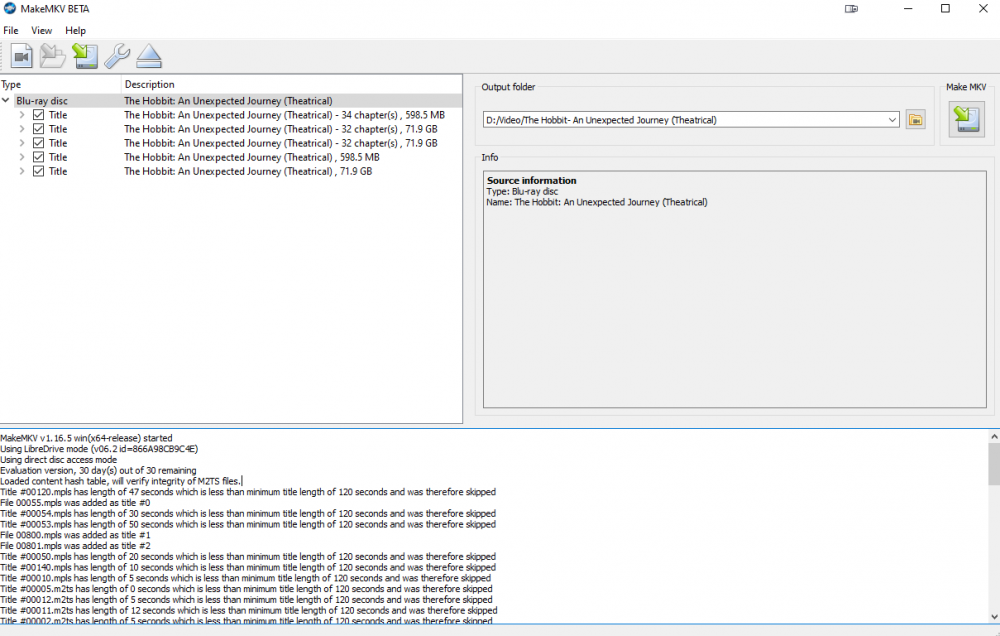Collapse the Blu-ray disc tree node
Screen dimensions: 1000x636
pyautogui.click(x=6, y=101)
